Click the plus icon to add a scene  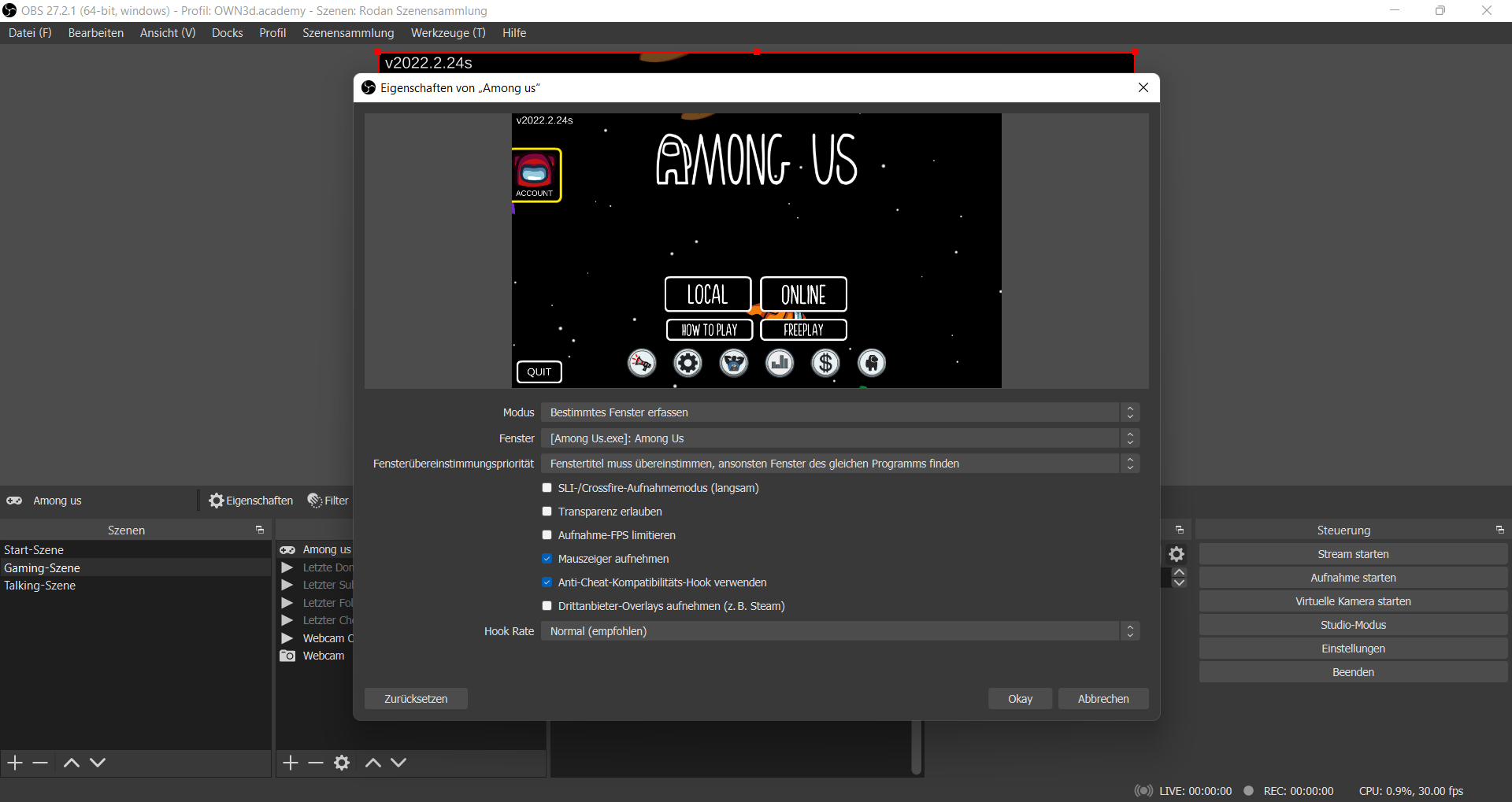15,763
